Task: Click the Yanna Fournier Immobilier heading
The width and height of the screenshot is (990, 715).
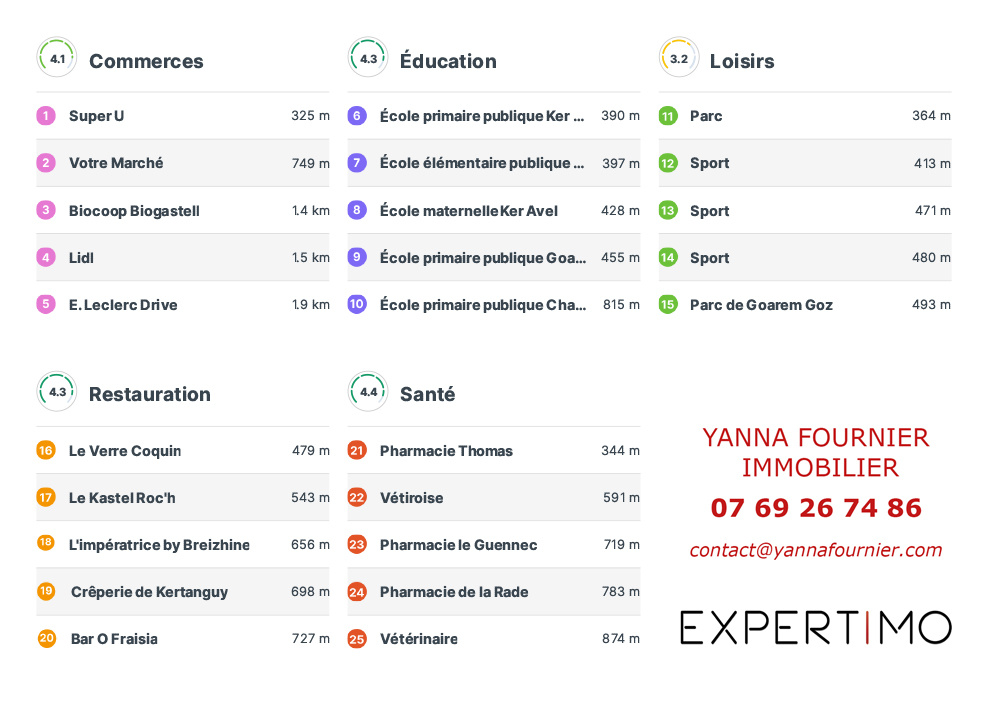Action: click(816, 452)
